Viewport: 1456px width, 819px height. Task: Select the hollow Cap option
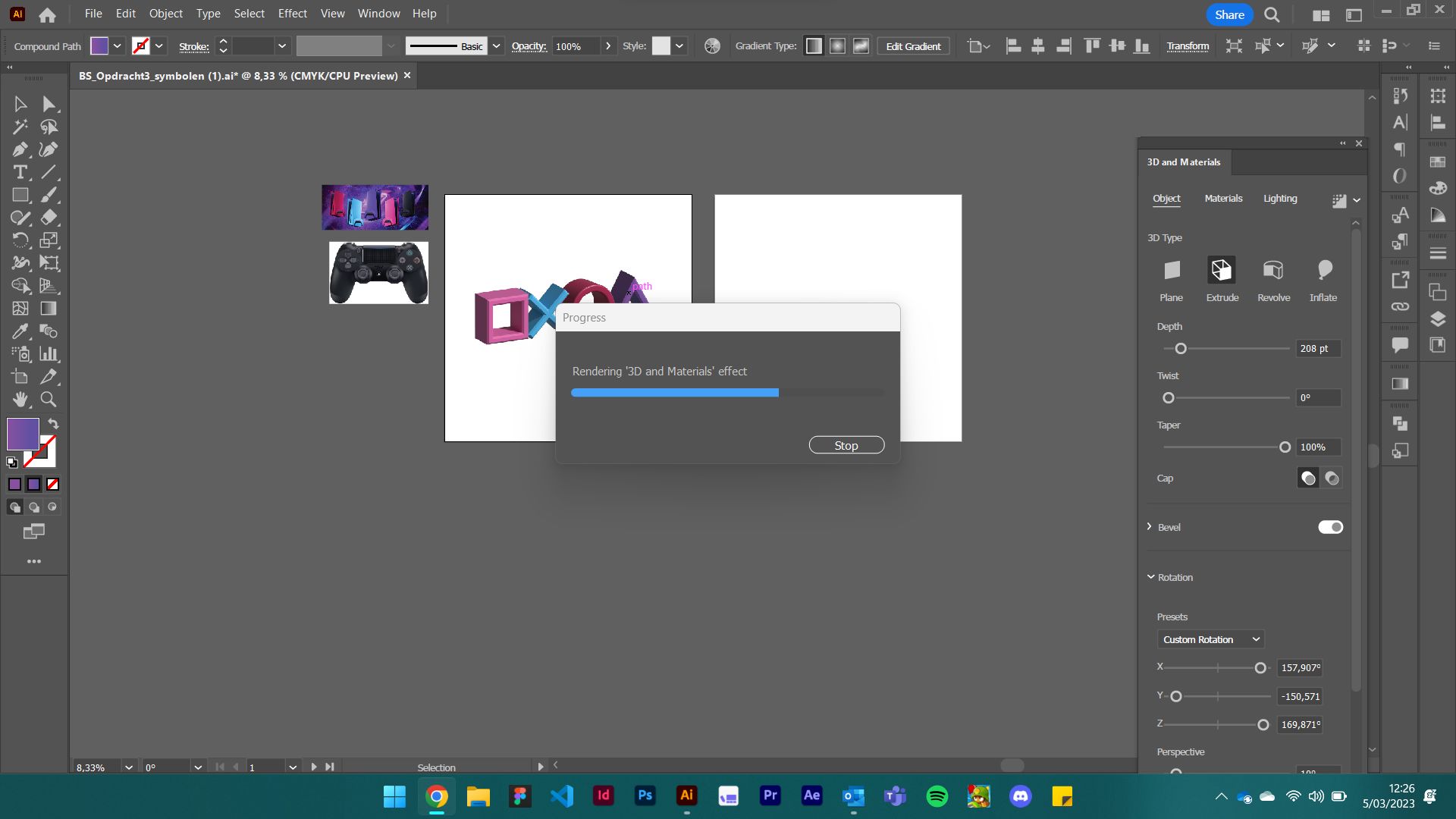1332,478
